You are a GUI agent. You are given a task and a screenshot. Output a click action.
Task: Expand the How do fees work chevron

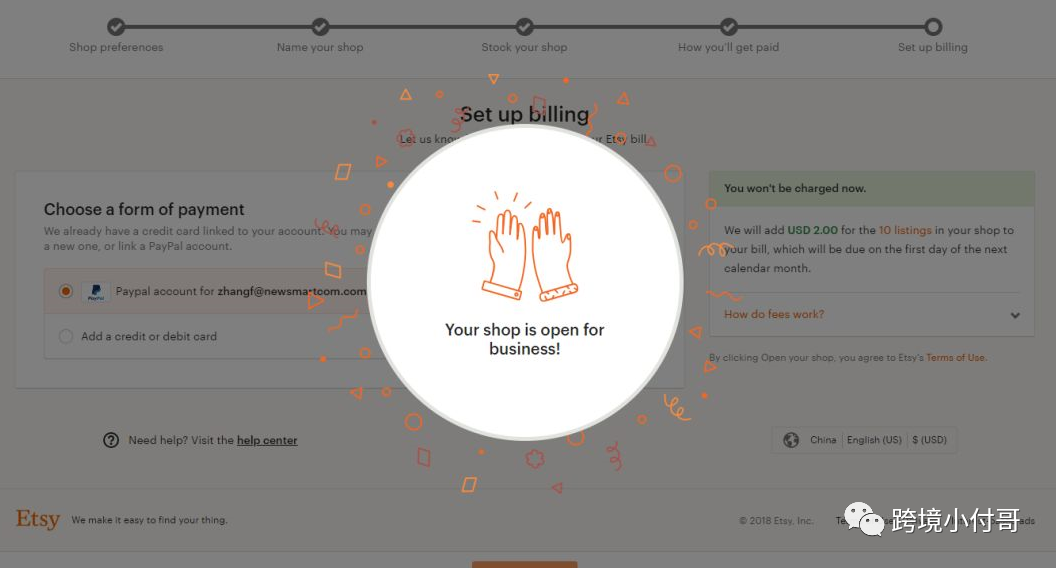click(1015, 315)
